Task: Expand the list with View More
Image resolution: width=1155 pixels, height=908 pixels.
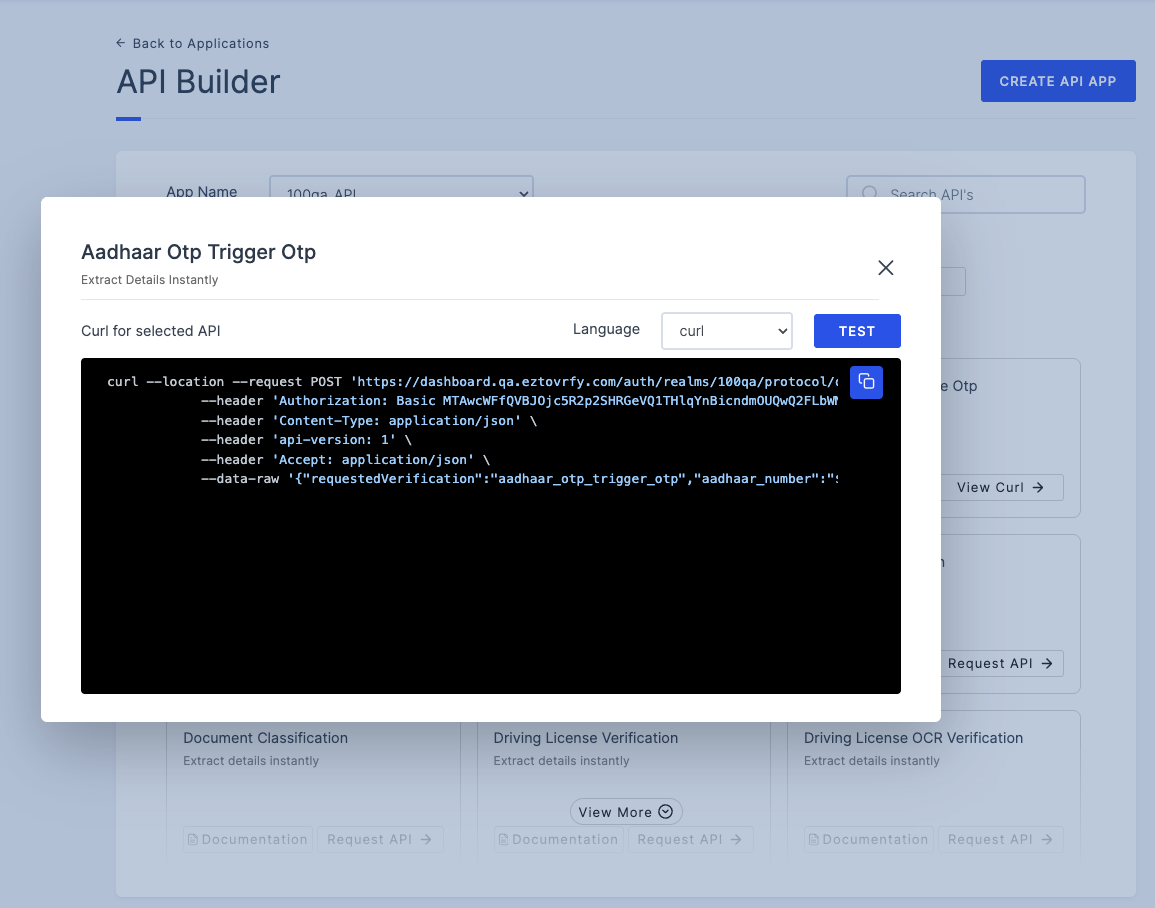Action: 626,812
